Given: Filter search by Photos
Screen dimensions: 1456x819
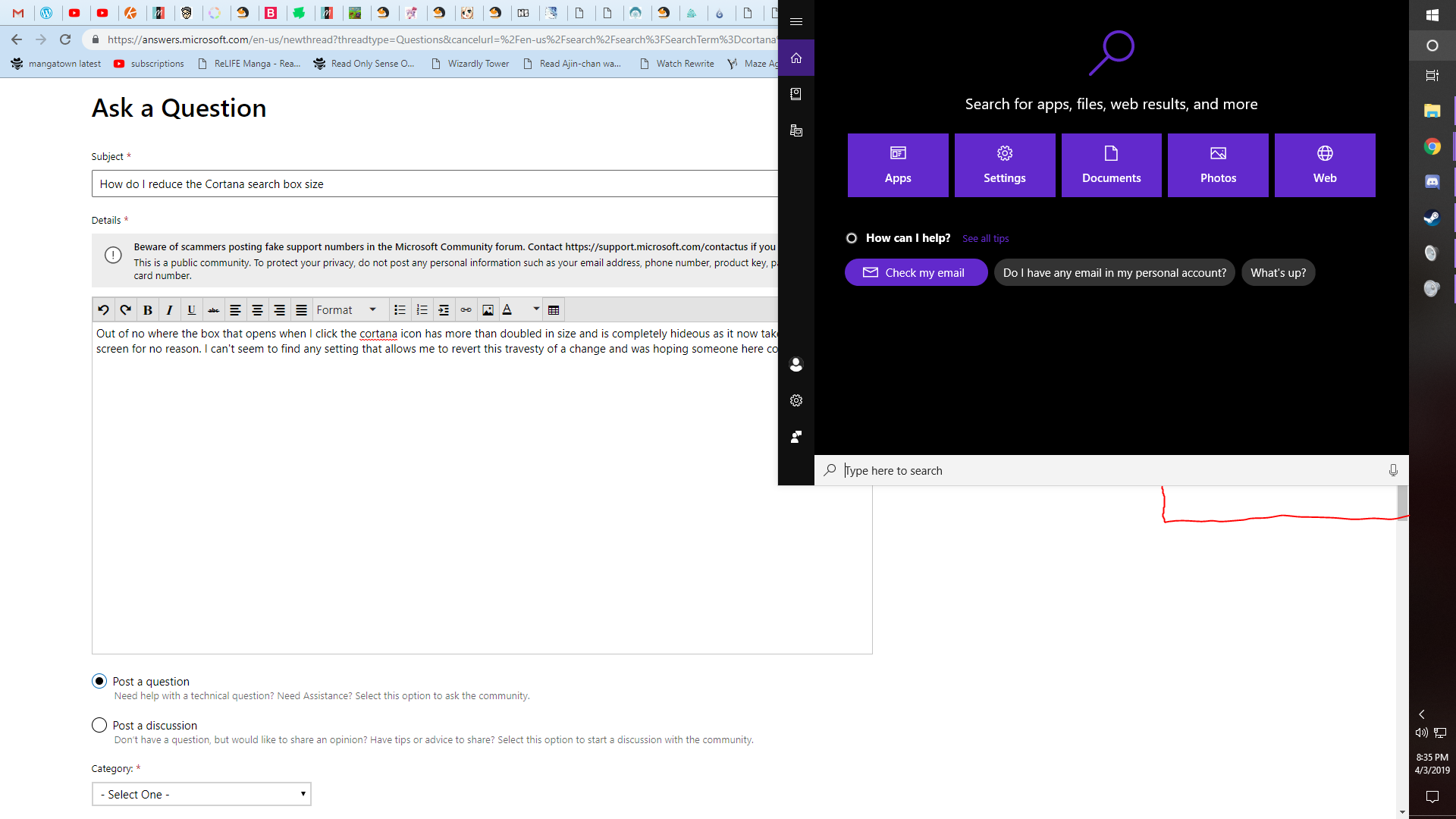Looking at the screenshot, I should [x=1218, y=165].
